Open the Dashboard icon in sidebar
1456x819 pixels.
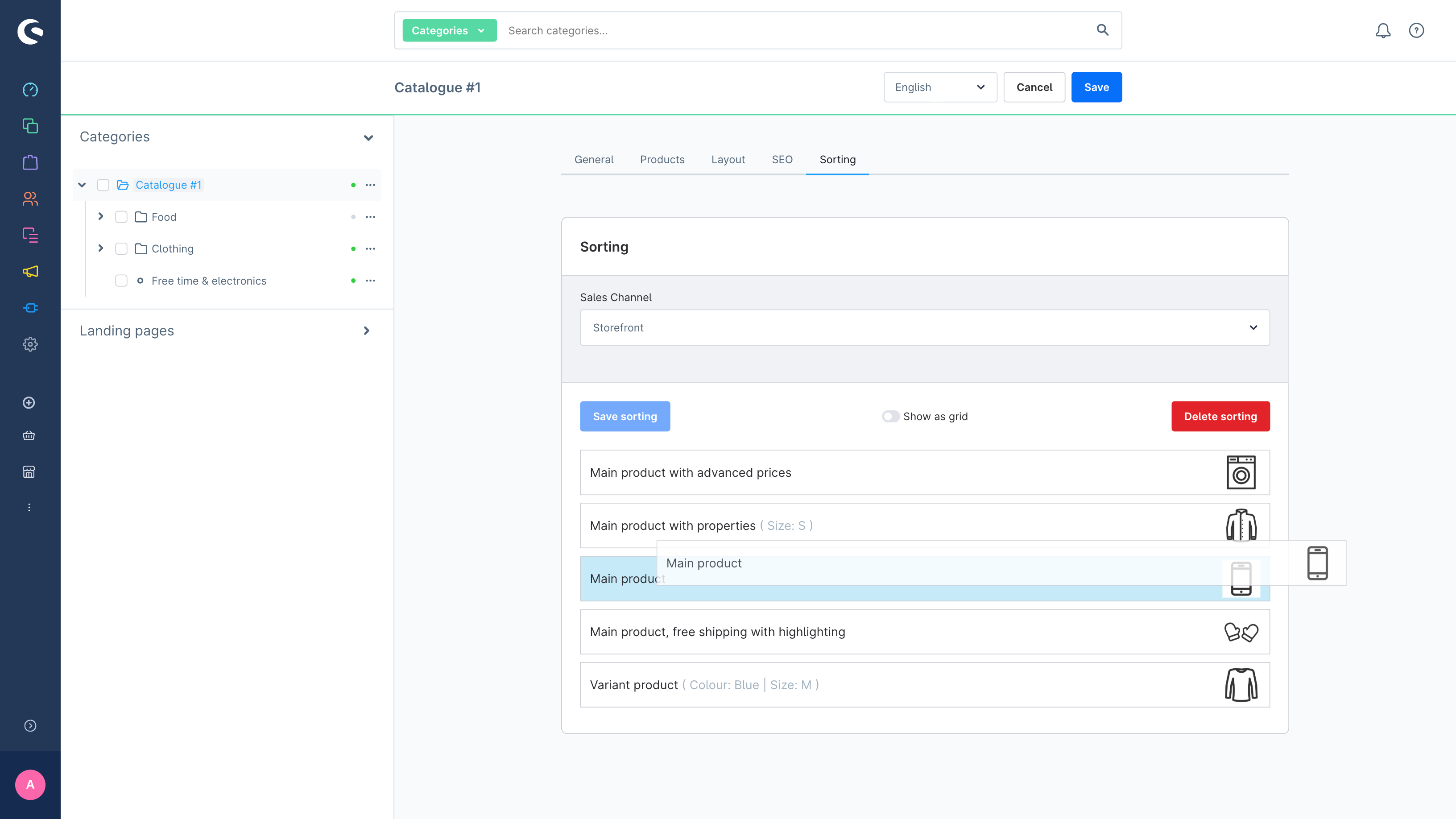(x=30, y=90)
